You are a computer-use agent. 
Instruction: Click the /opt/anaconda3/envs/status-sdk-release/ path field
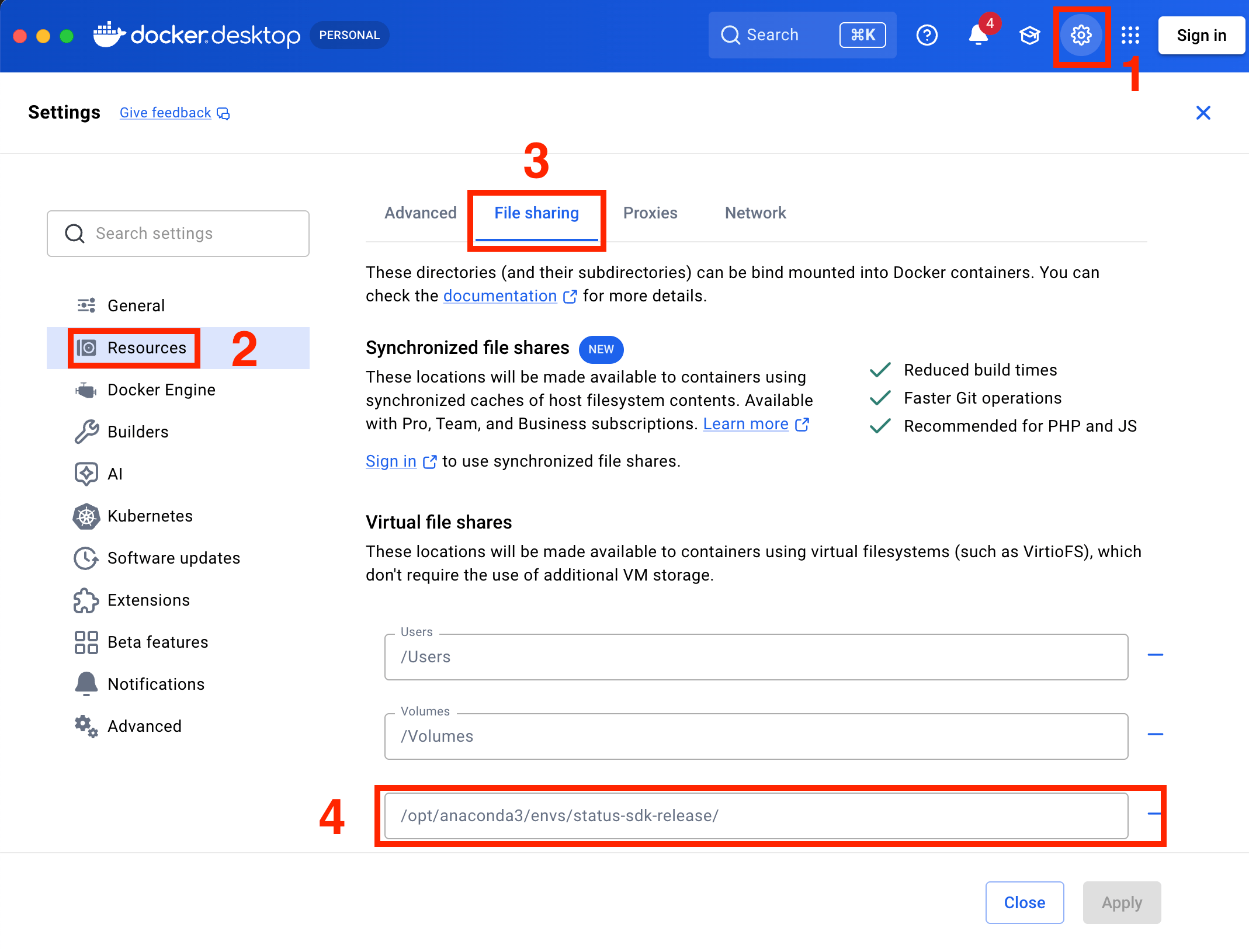click(756, 816)
